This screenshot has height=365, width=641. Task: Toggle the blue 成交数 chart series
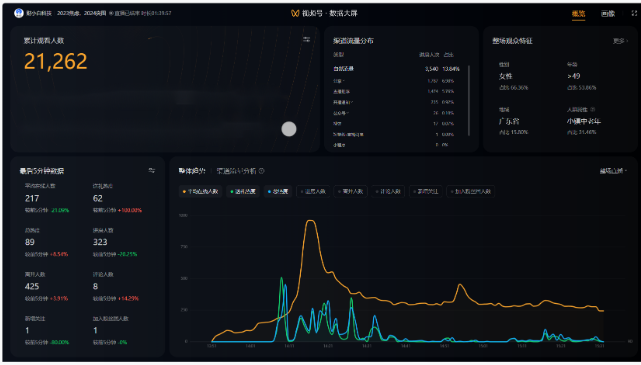click(278, 191)
